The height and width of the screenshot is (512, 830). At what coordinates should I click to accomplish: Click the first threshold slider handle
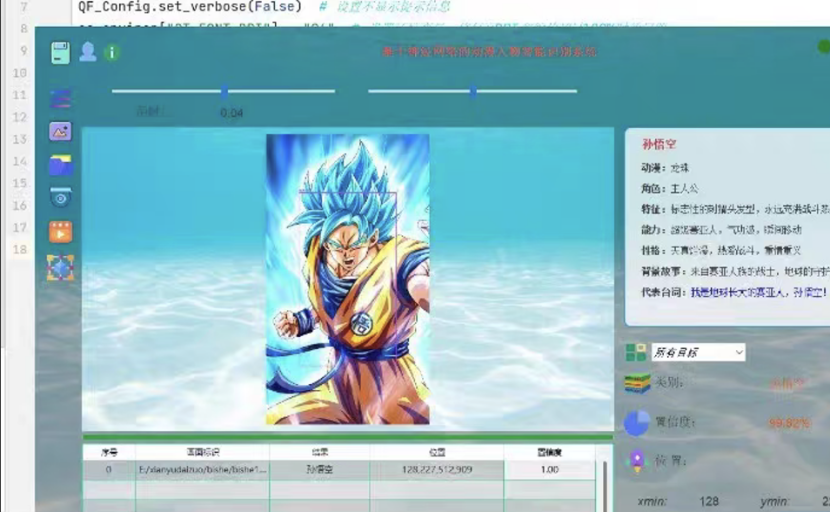[x=224, y=92]
